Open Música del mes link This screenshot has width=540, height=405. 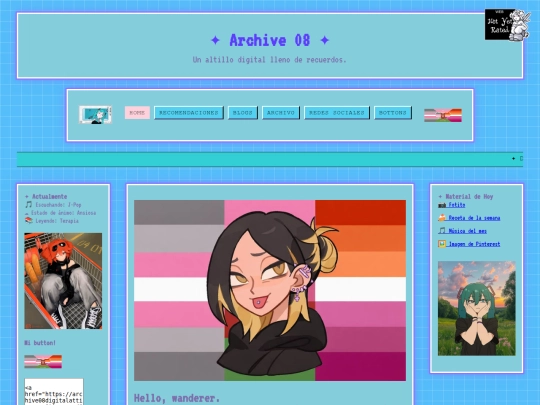pos(467,231)
